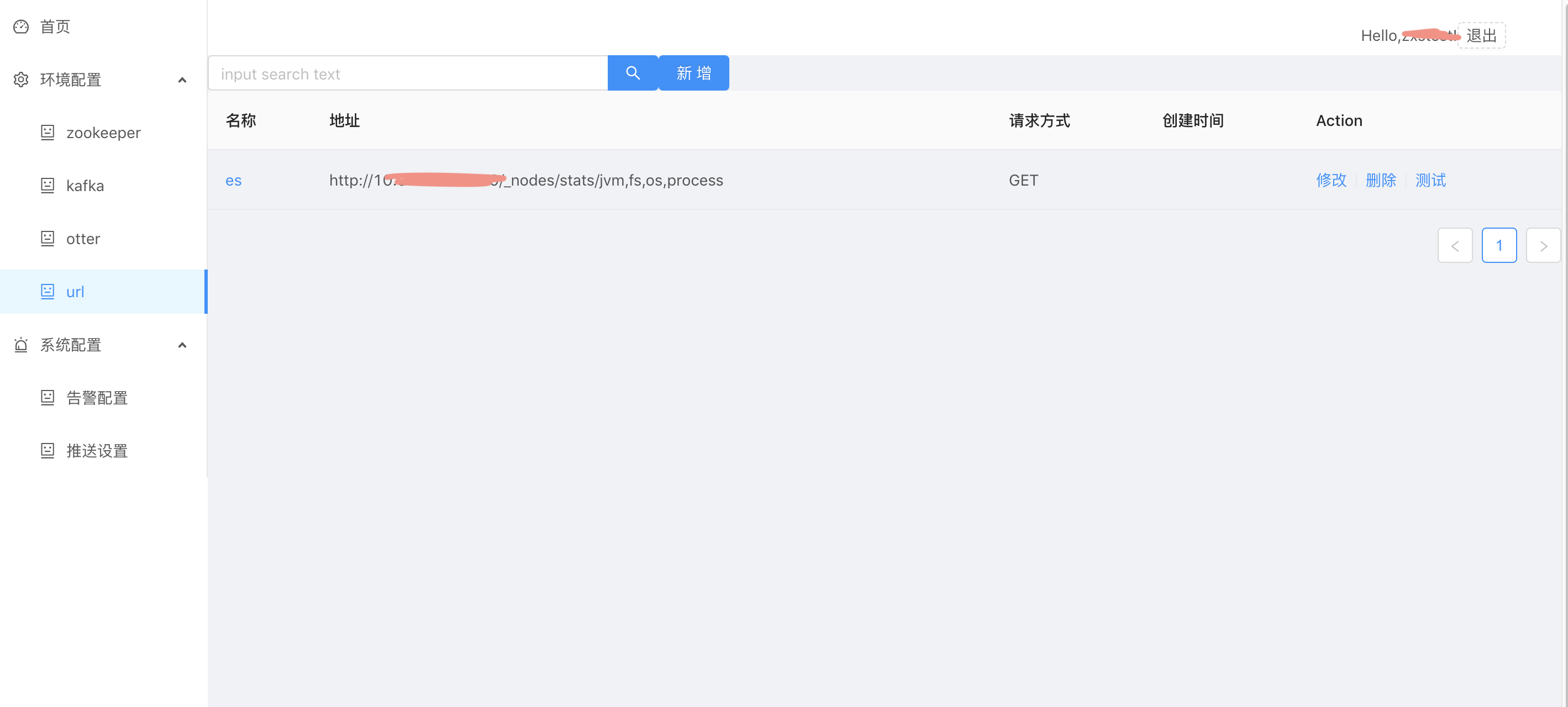Select the url menu item
This screenshot has width=1568, height=707.
tap(75, 292)
